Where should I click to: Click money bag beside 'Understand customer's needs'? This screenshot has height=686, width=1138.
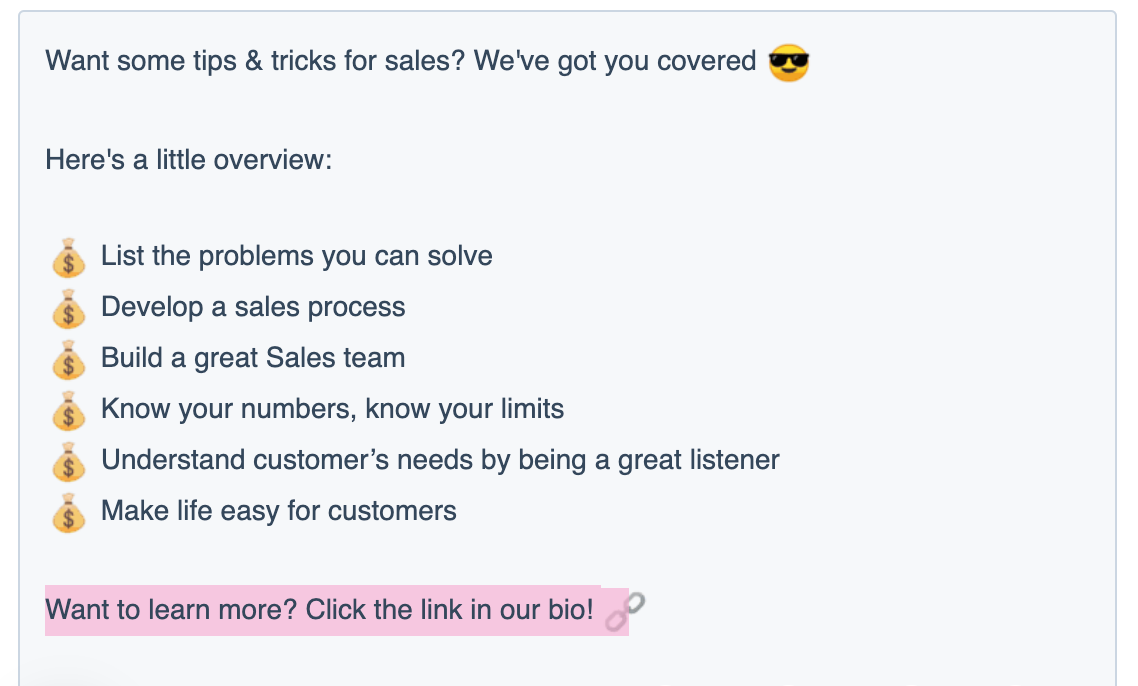69,462
